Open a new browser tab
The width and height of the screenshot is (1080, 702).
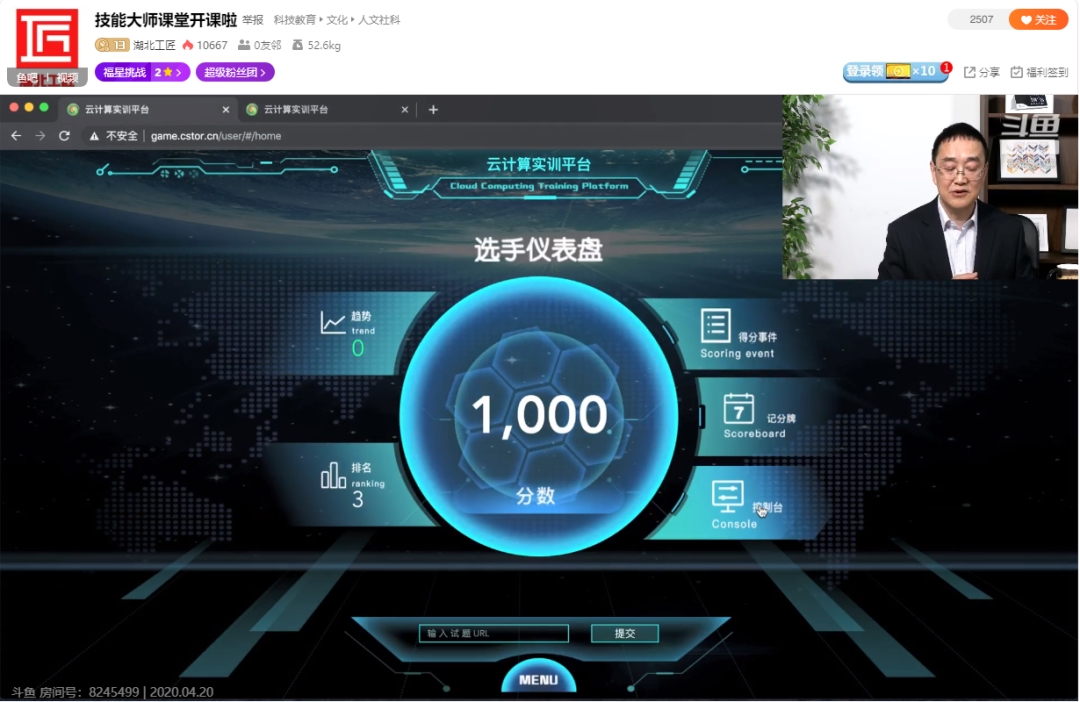[433, 110]
